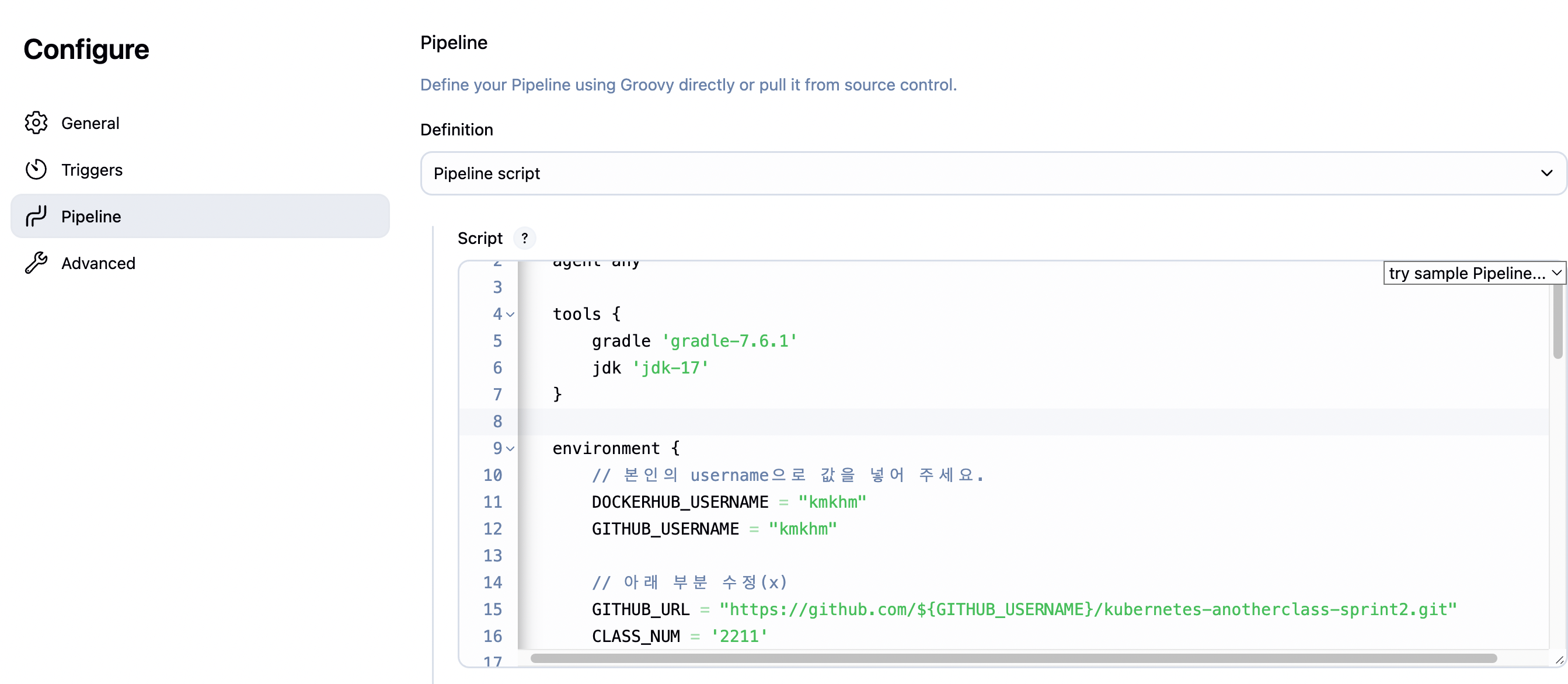
Task: Click the DOCKERHUB_USERNAME line in the editor
Action: 680,502
